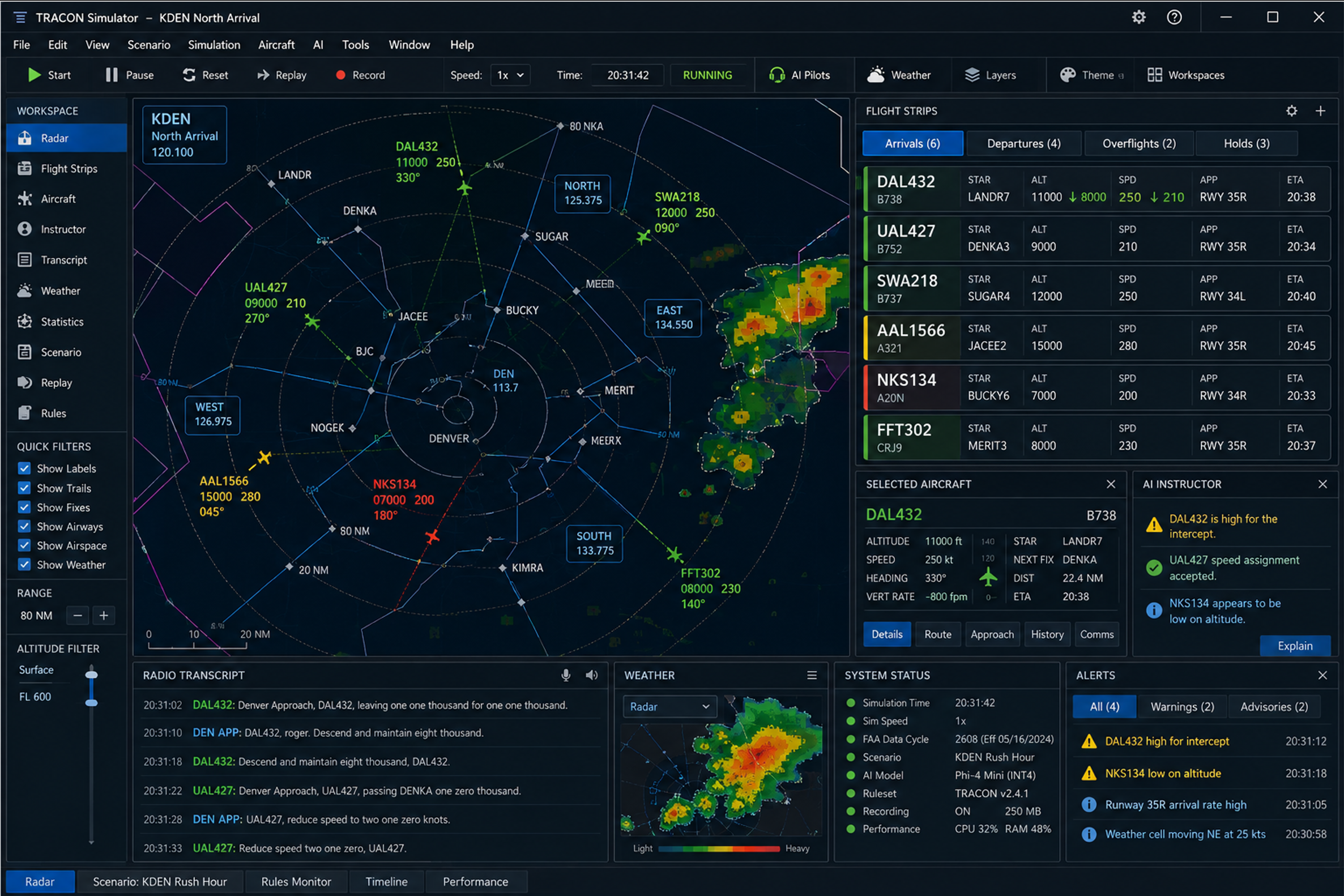Open Flight Strips from workspace sidebar
Screen dimensions: 1344x896
(66, 169)
